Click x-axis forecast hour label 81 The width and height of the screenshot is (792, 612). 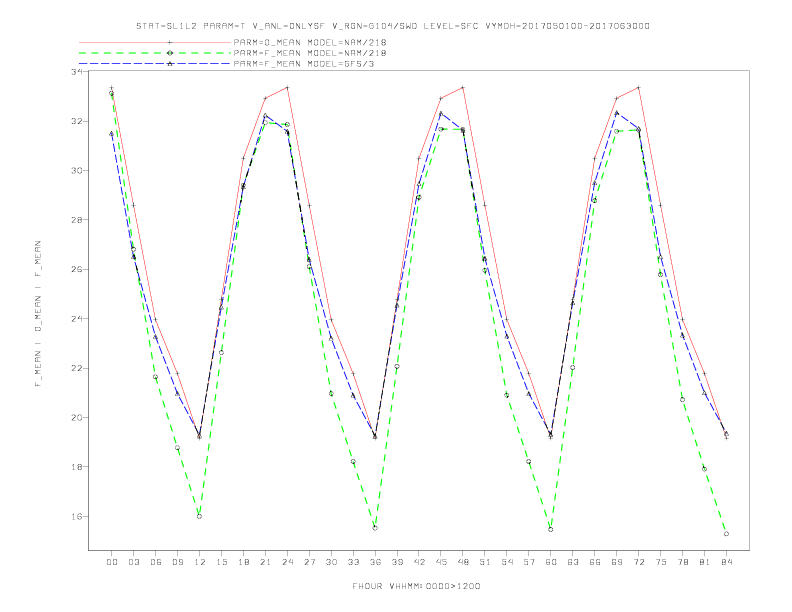705,562
